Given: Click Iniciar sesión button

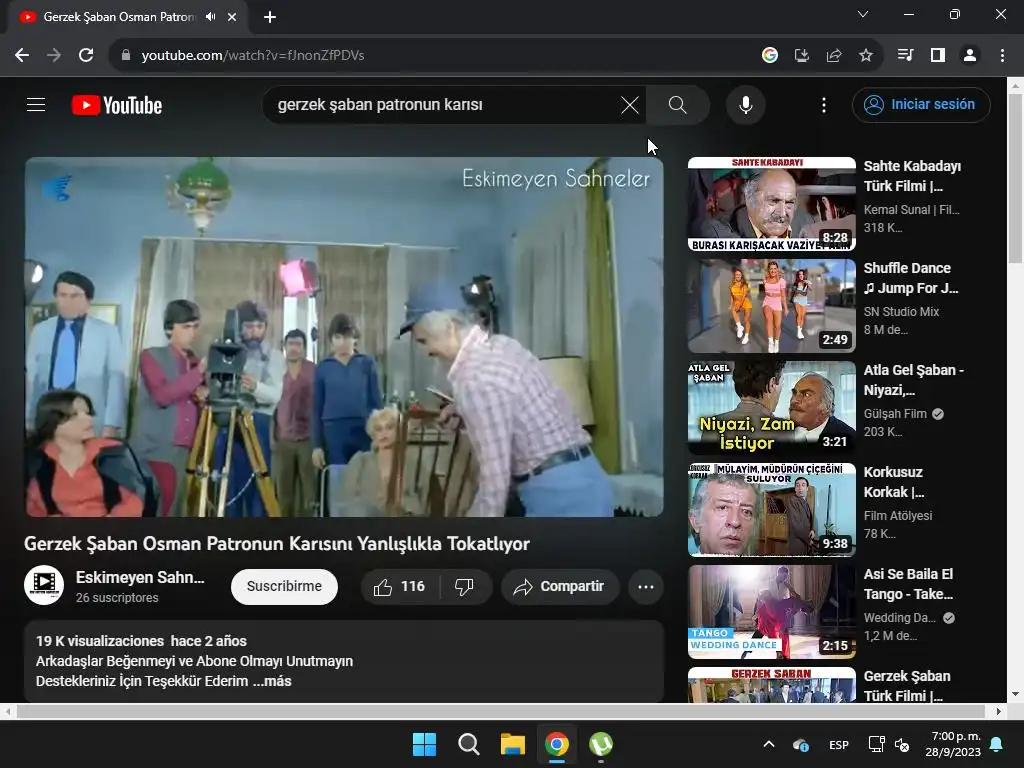Looking at the screenshot, I should click(x=921, y=104).
